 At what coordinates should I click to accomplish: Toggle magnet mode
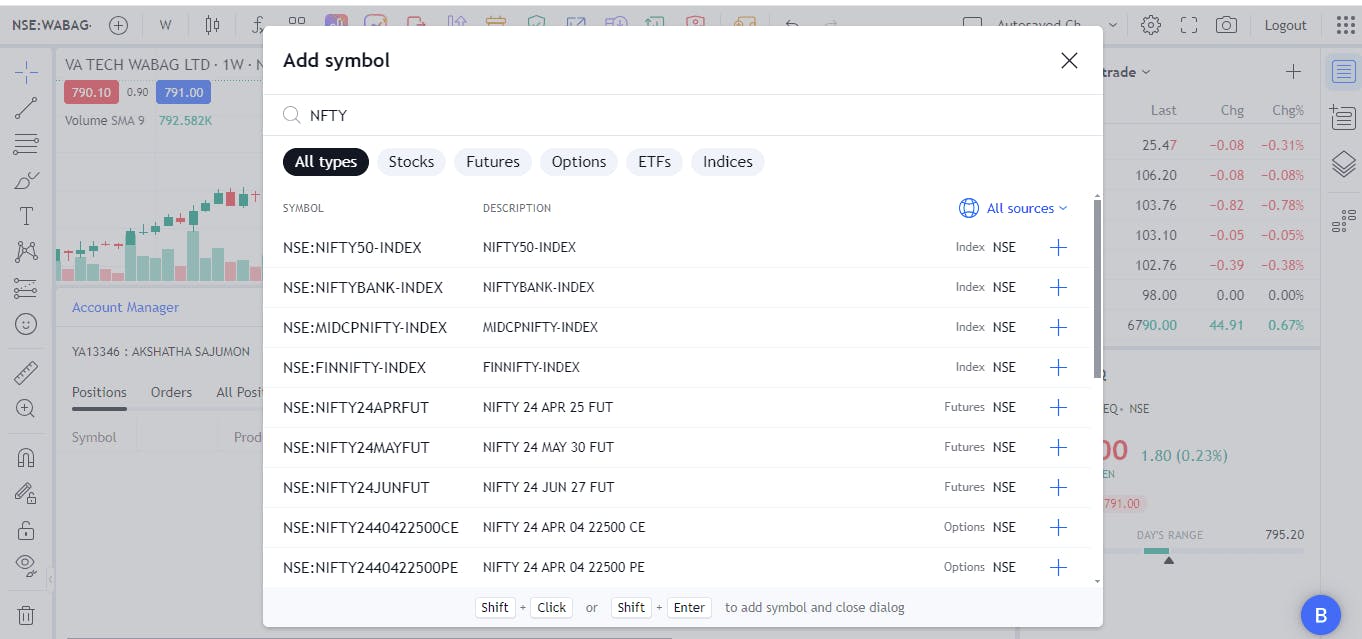[x=27, y=457]
